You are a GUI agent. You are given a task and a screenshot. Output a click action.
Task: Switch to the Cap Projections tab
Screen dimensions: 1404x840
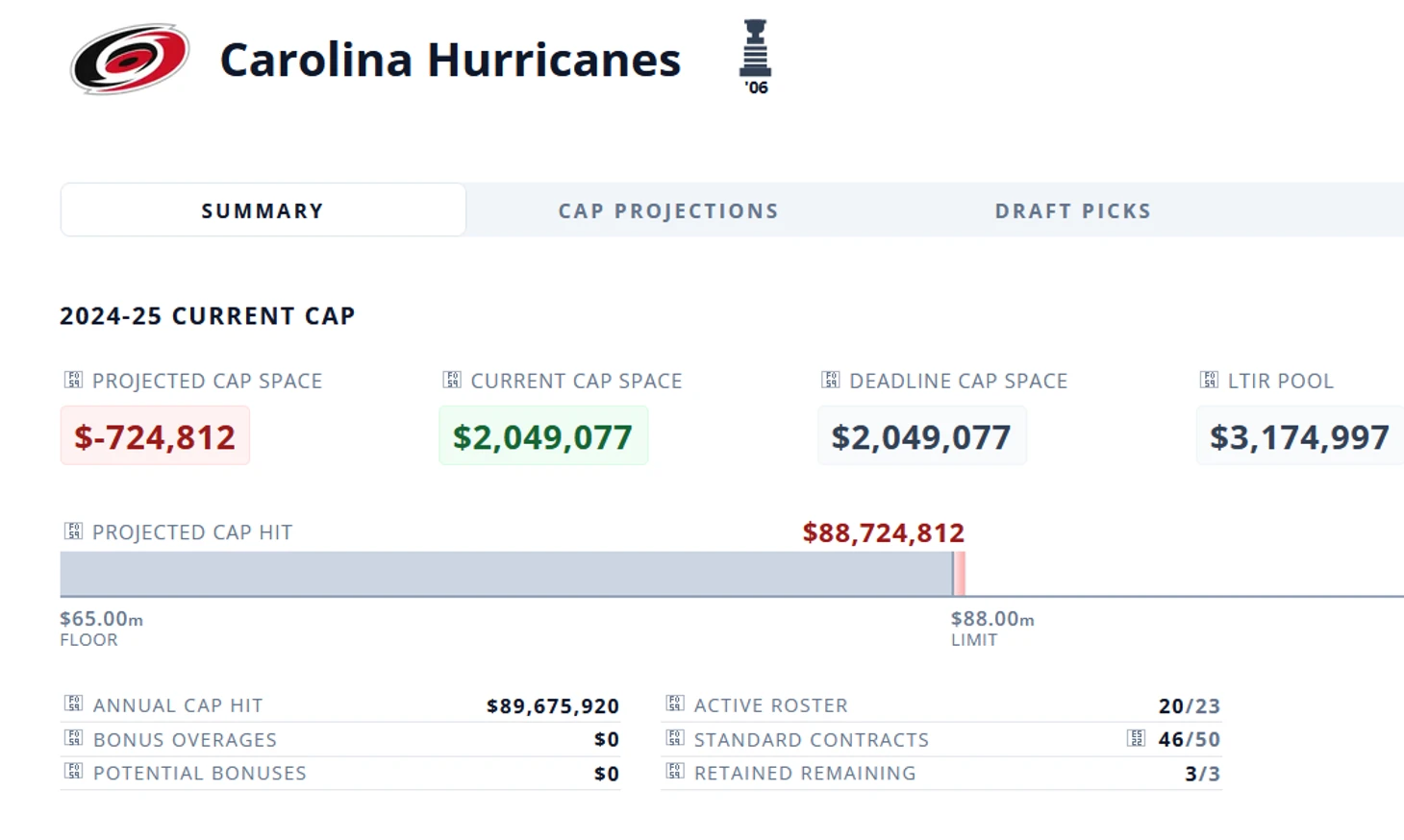point(668,211)
